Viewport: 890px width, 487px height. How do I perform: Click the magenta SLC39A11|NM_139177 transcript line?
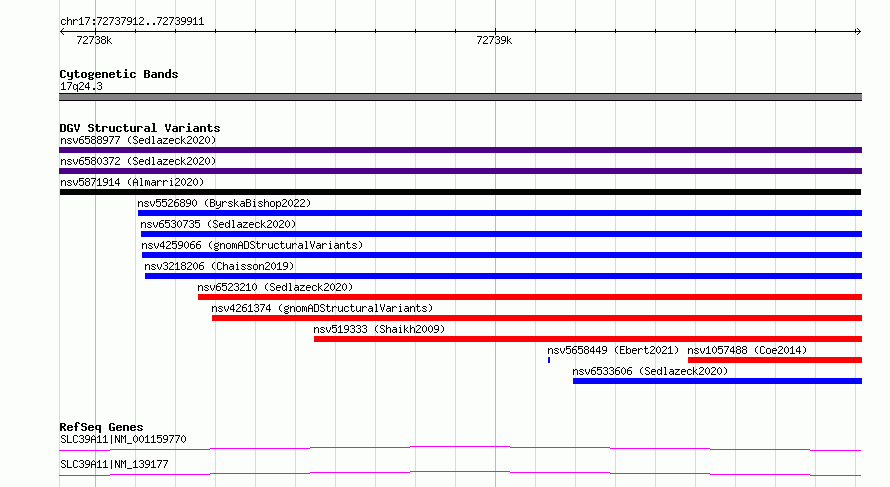pos(460,473)
